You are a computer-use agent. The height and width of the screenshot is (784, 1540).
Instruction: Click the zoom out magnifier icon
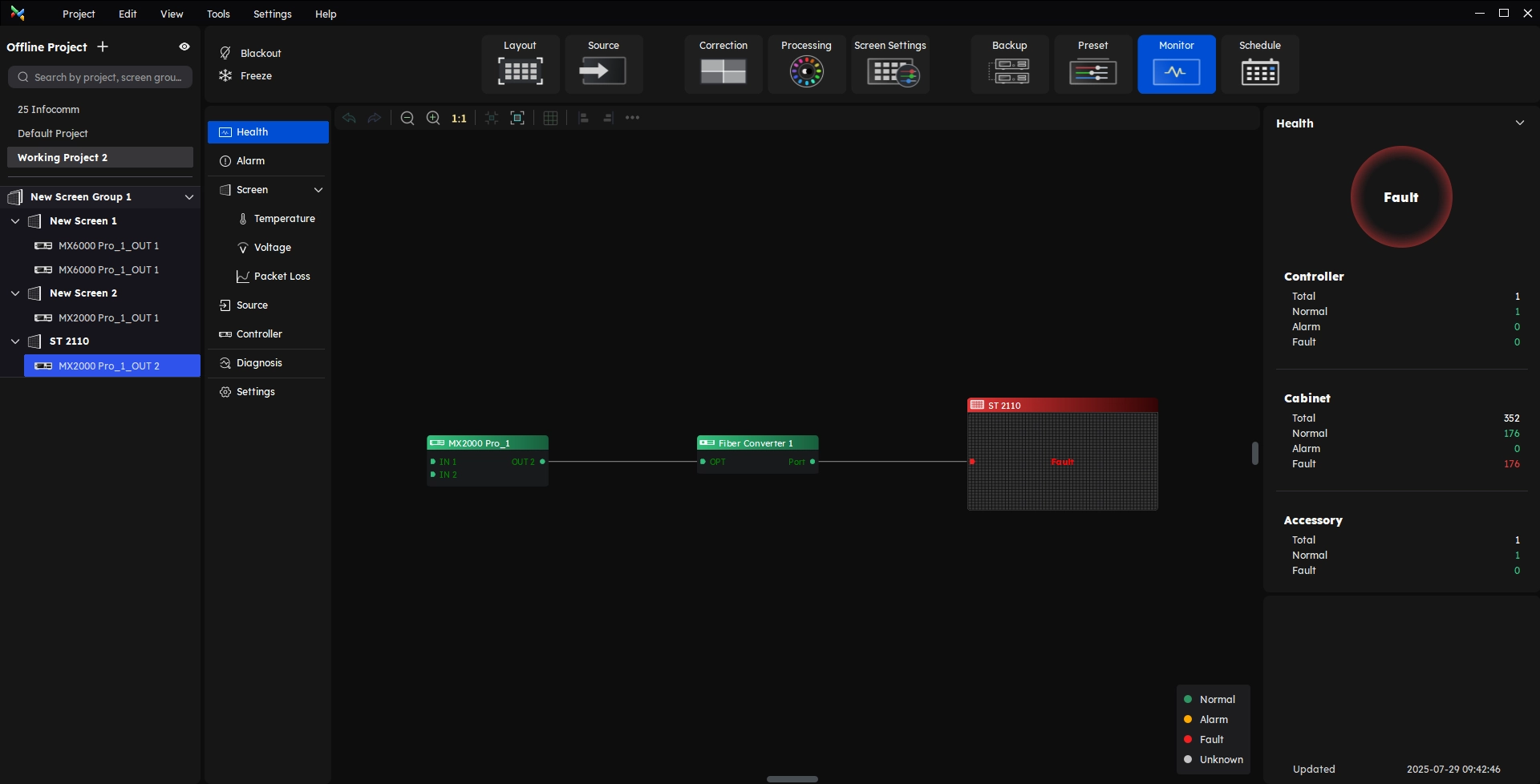(407, 119)
